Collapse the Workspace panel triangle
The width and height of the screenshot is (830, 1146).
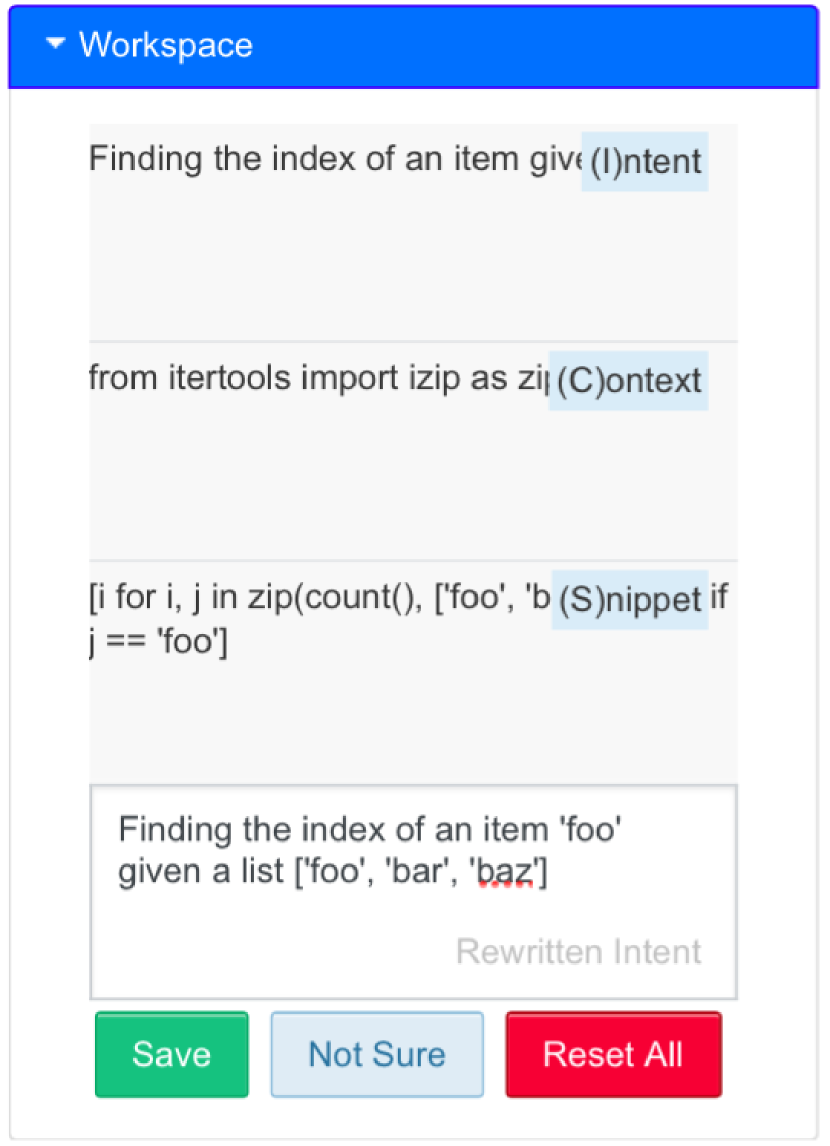click(56, 44)
